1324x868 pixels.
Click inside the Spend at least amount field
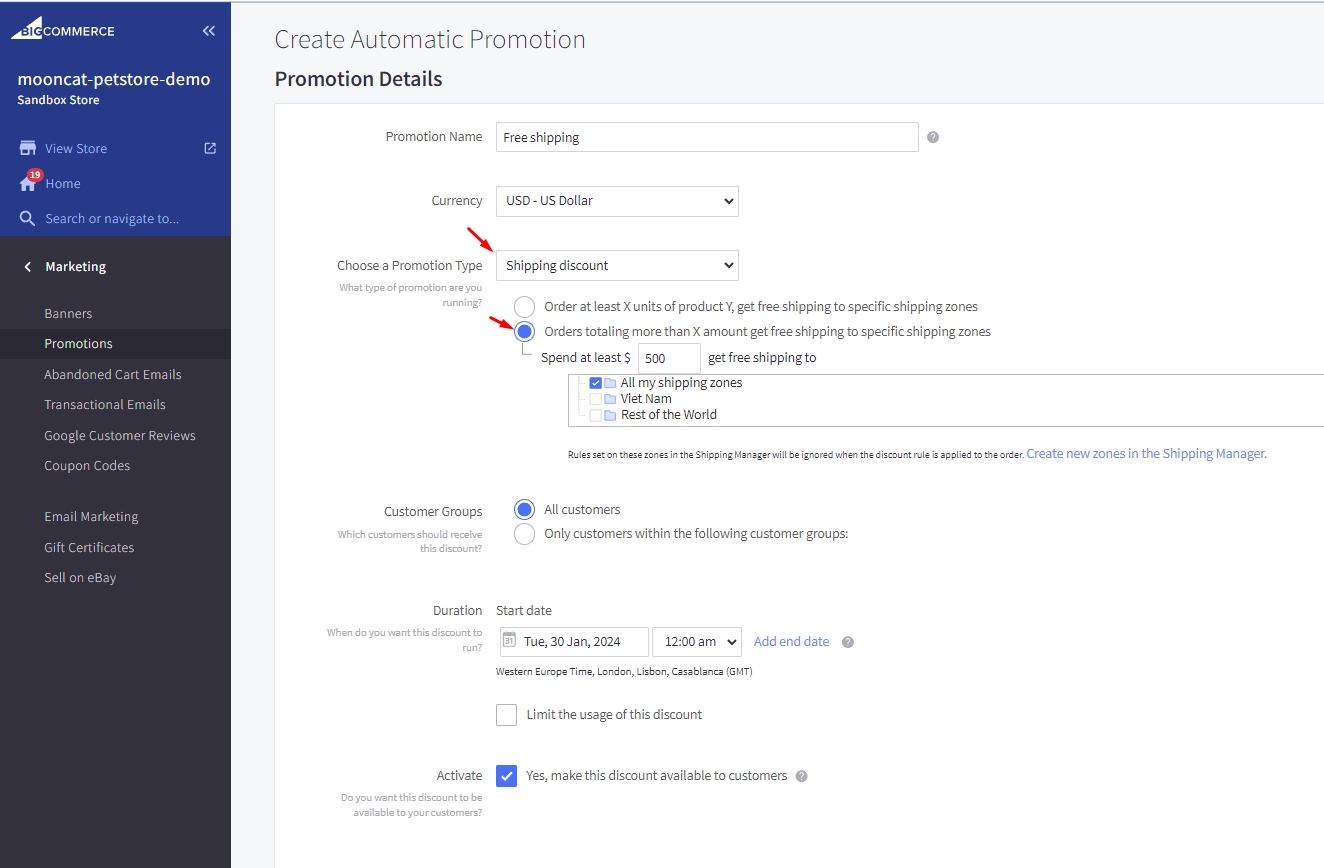click(668, 357)
